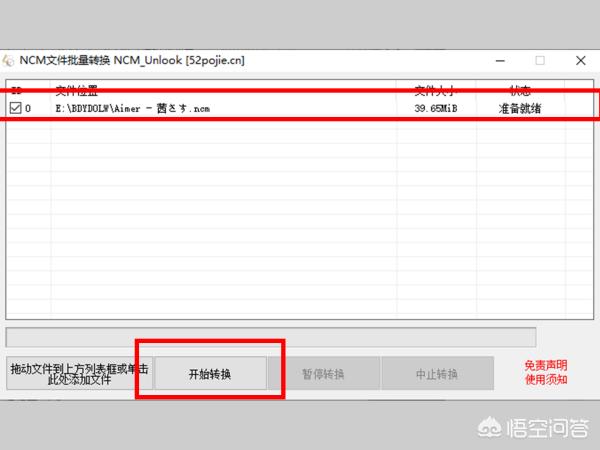
Task: Close the NCM batch converter window
Action: (x=580, y=60)
